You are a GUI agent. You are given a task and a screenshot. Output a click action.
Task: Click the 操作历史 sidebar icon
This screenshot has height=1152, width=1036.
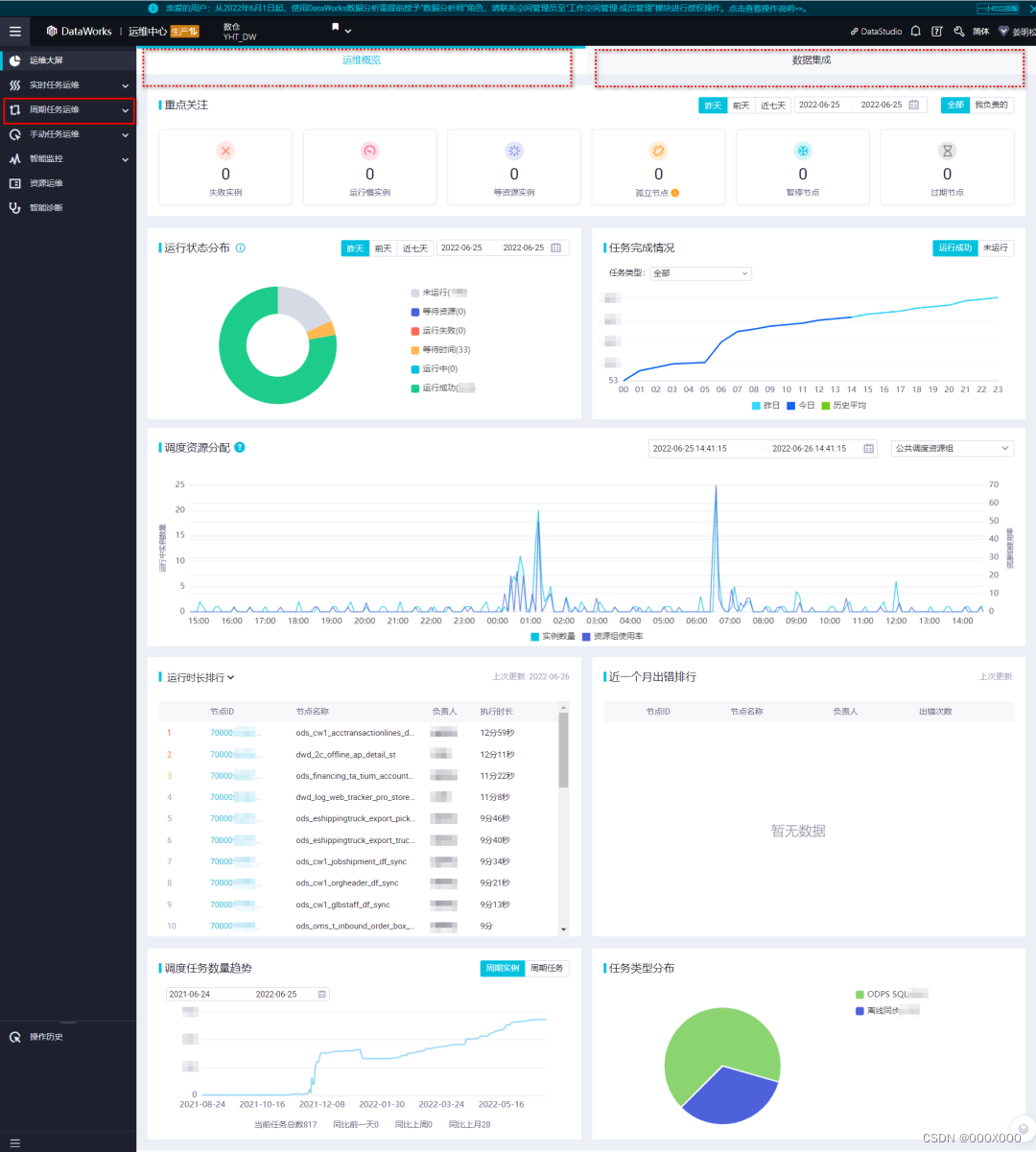[x=14, y=1037]
